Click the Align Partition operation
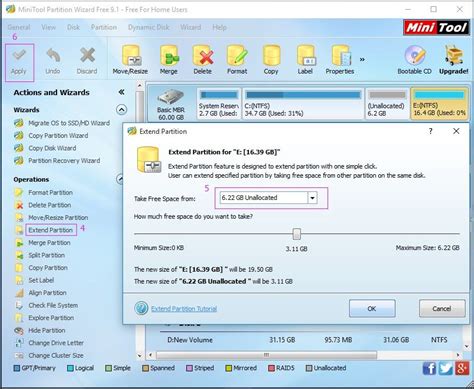474x389 pixels. [x=47, y=293]
